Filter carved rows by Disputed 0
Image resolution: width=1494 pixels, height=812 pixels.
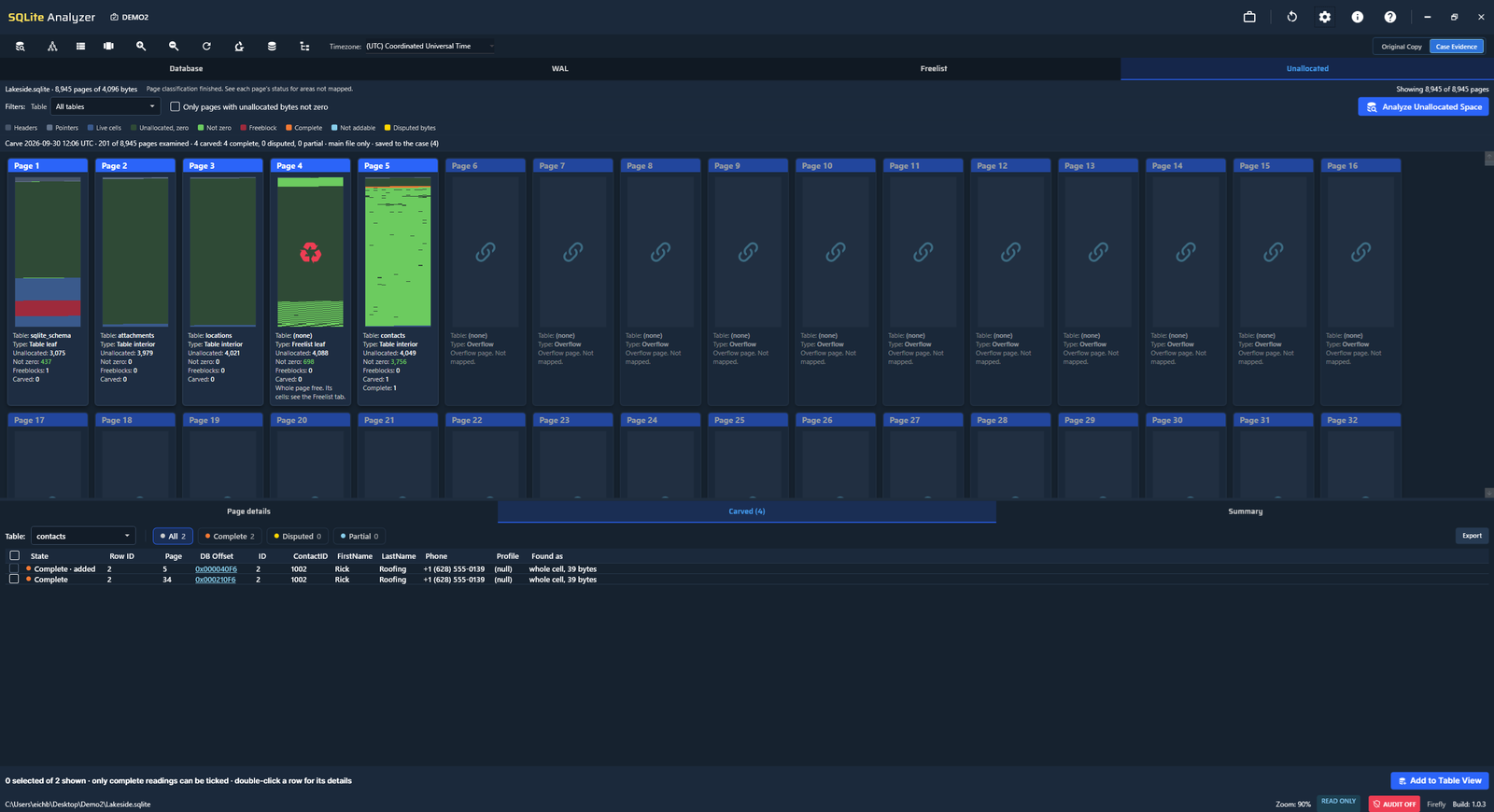tap(297, 536)
